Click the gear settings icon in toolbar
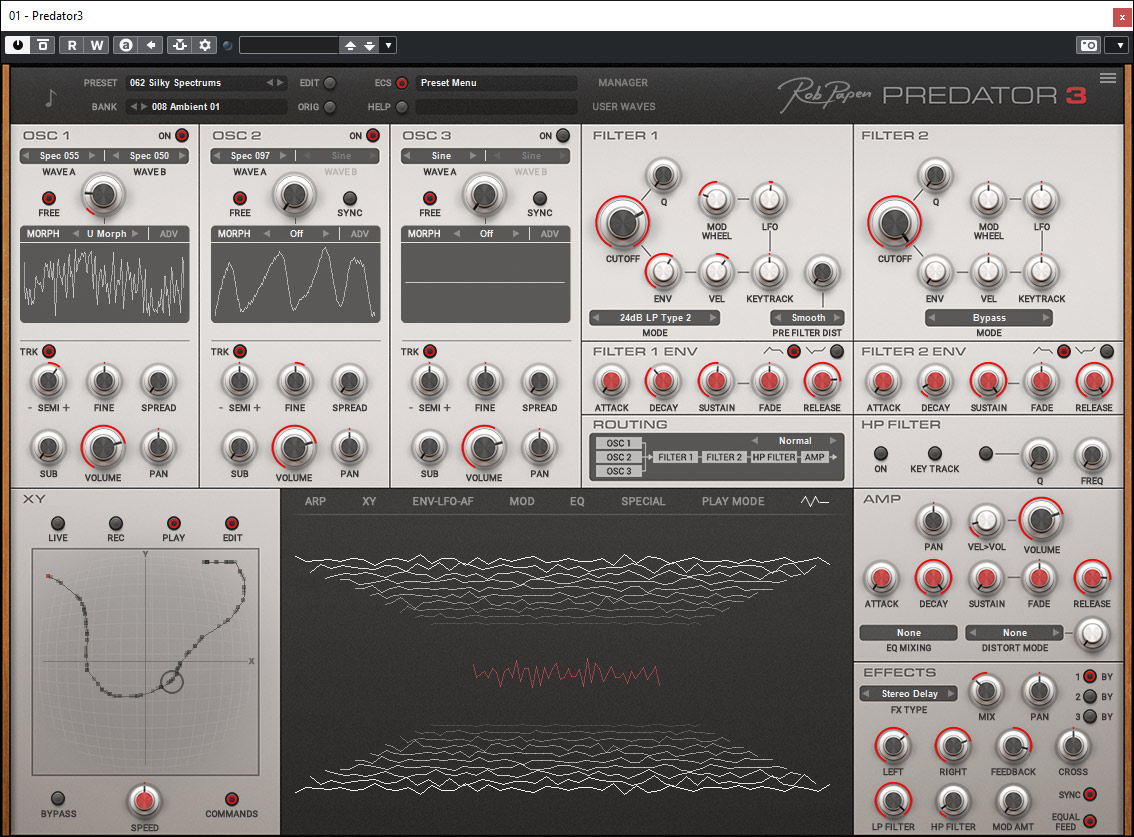Image resolution: width=1134 pixels, height=837 pixels. 205,45
